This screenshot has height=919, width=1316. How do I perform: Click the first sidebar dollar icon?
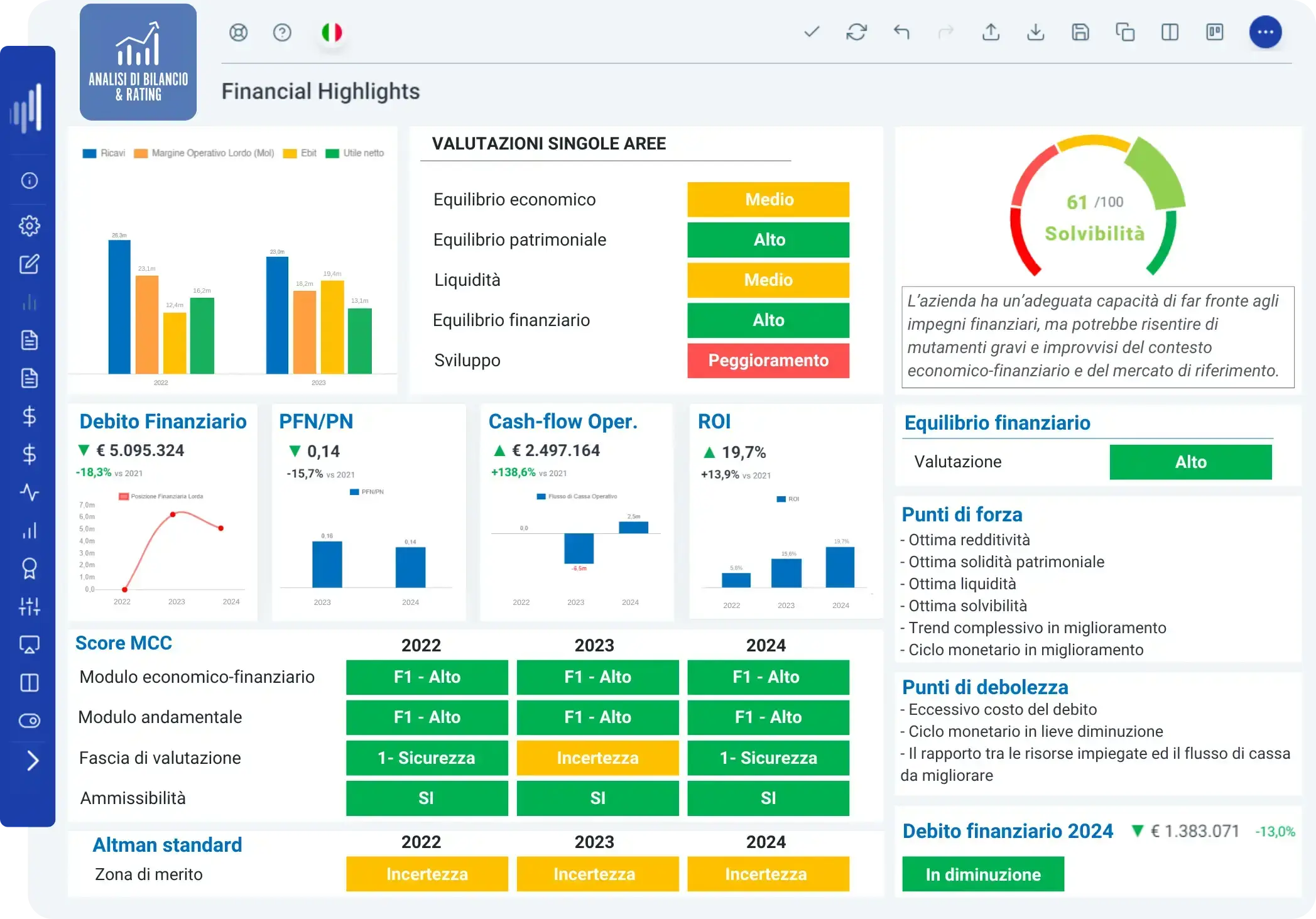click(30, 416)
